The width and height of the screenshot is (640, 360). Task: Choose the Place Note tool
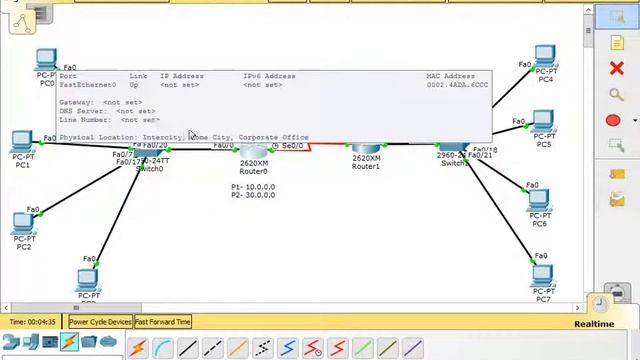(x=617, y=43)
